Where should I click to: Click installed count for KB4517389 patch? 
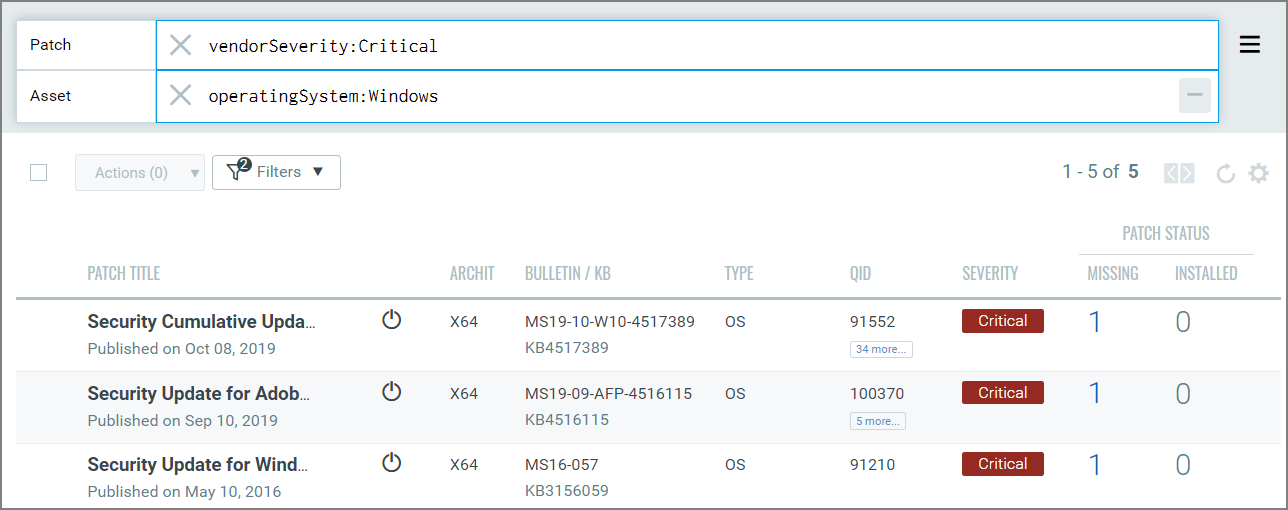1183,322
